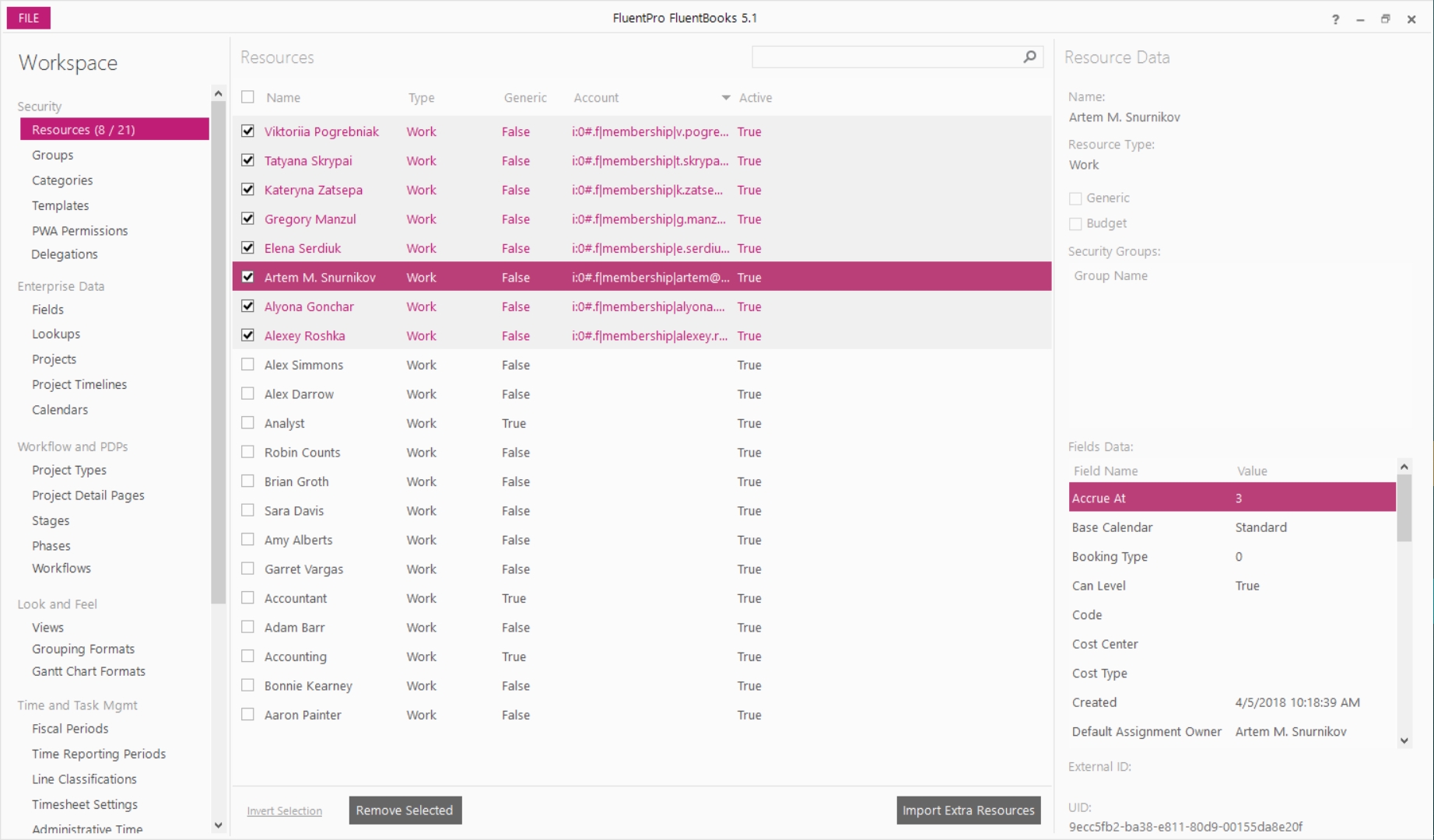Image resolution: width=1434 pixels, height=840 pixels.
Task: Click the UID value text
Action: pyautogui.click(x=1185, y=827)
